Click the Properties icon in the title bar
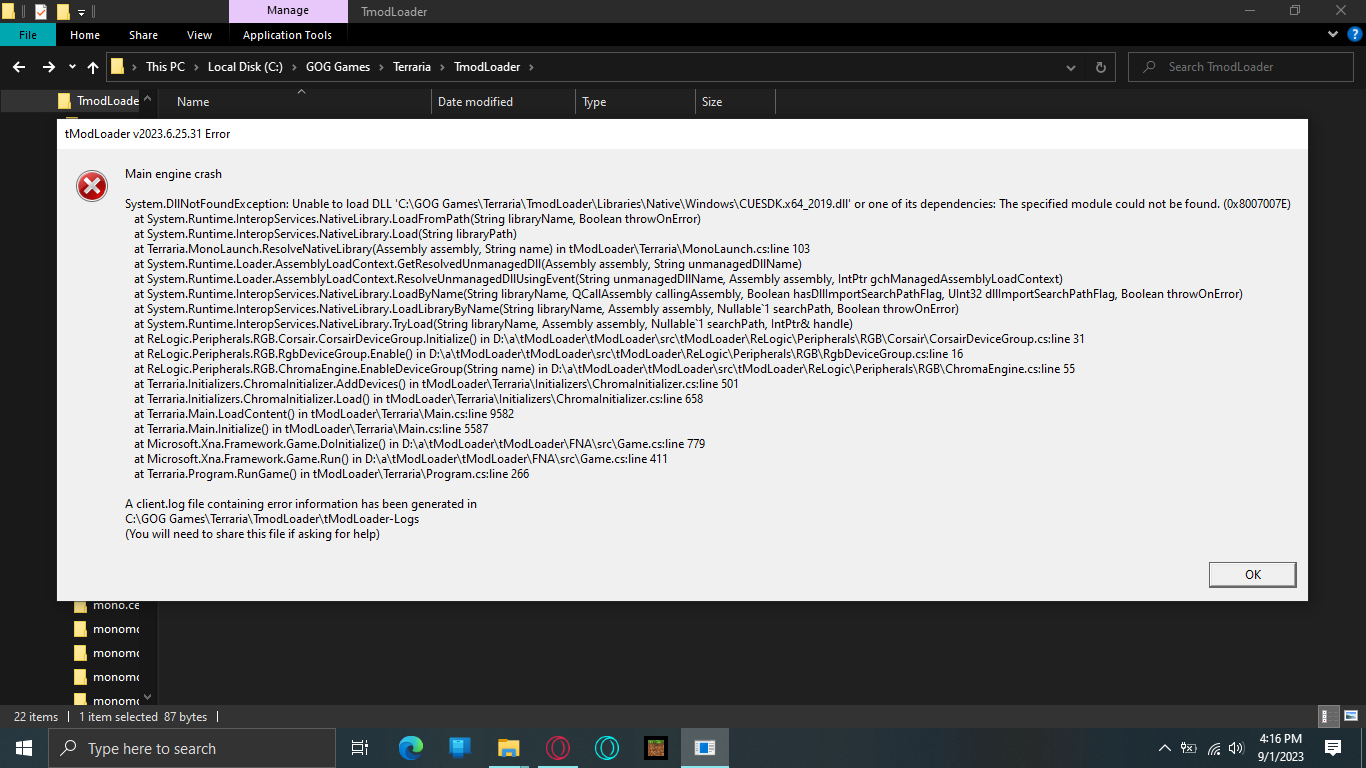The width and height of the screenshot is (1366, 768). [x=41, y=12]
